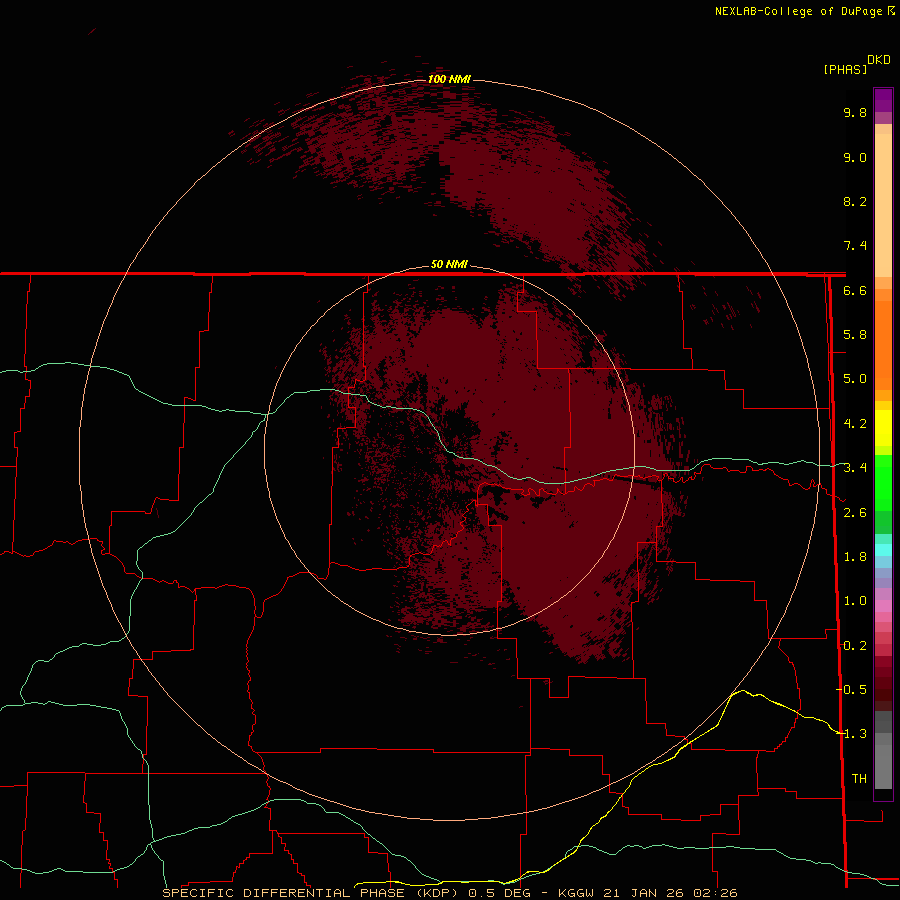Image resolution: width=900 pixels, height=900 pixels.
Task: Pick the yellow band beside 4.2
Action: pos(883,428)
